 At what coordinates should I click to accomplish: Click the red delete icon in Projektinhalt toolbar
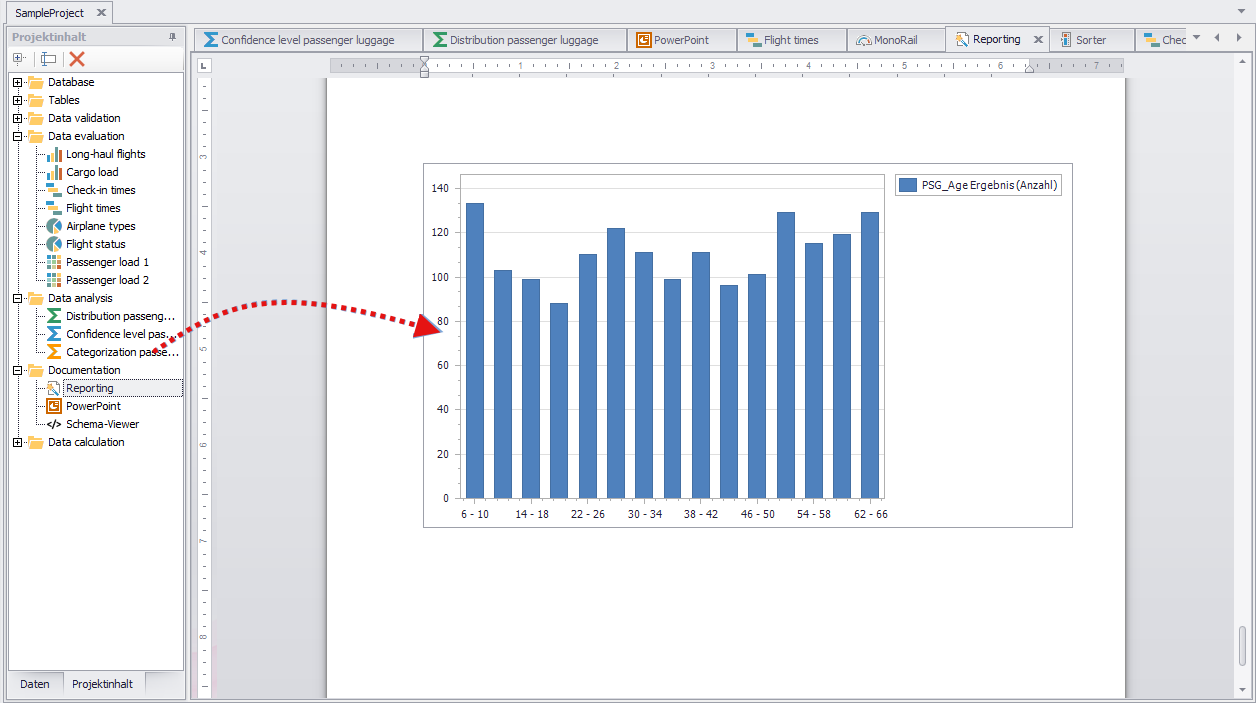click(x=76, y=59)
